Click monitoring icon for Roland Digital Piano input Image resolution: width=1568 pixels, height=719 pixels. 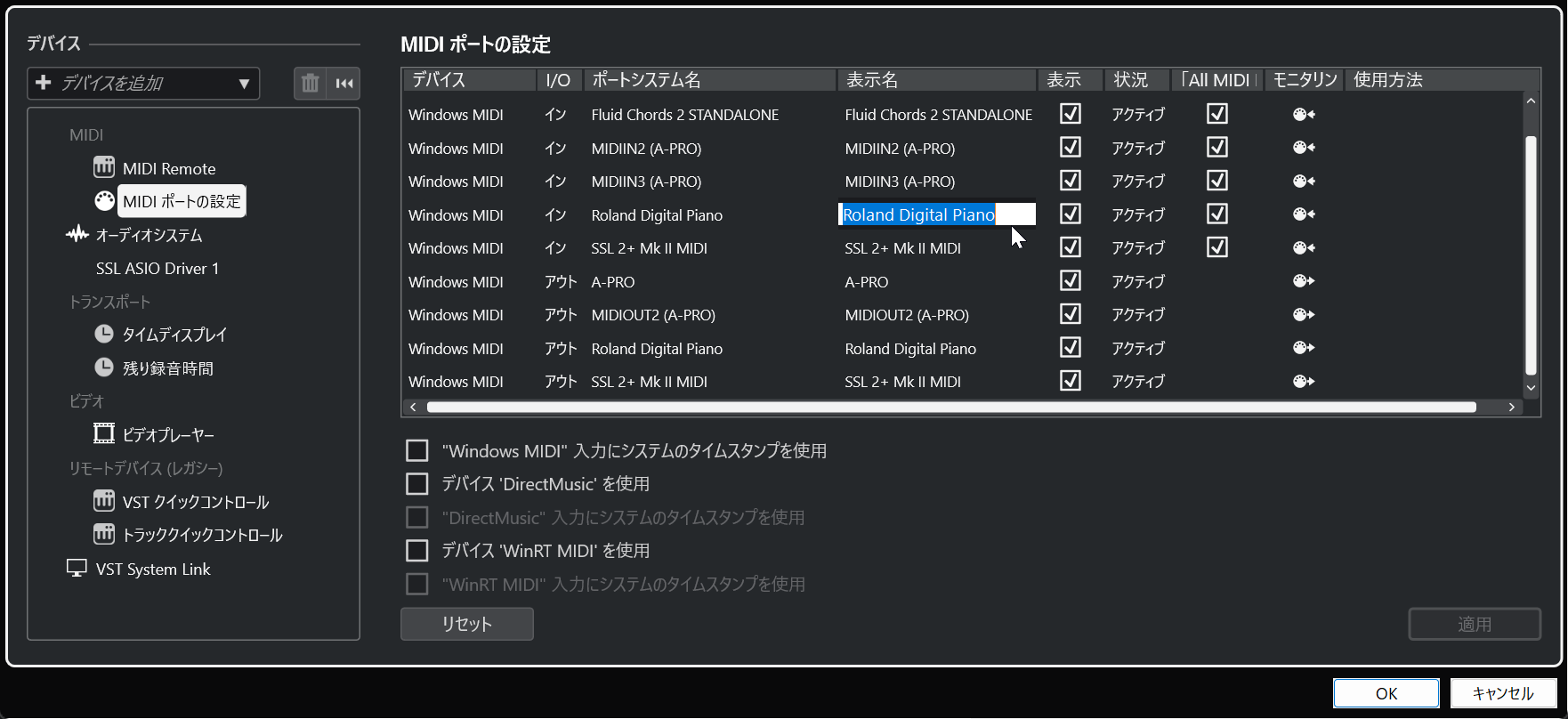[1304, 214]
